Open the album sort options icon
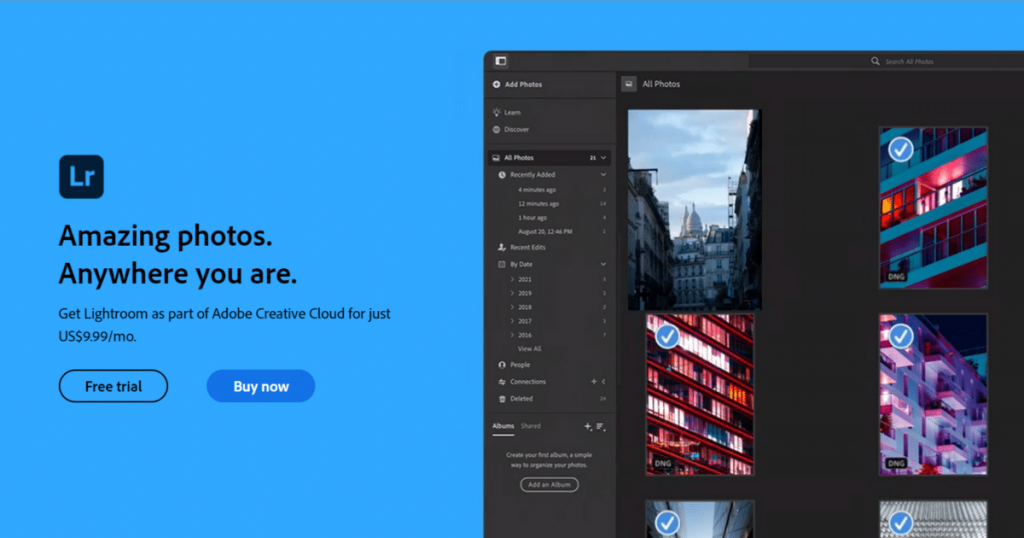 (x=601, y=427)
